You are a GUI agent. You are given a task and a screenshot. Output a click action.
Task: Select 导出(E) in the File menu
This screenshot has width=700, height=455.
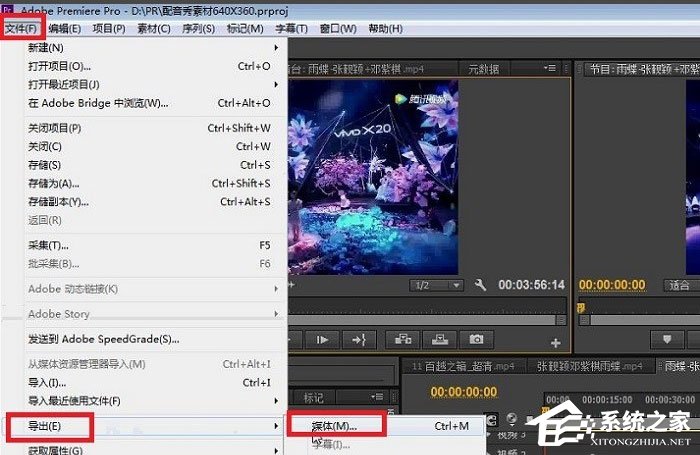47,427
